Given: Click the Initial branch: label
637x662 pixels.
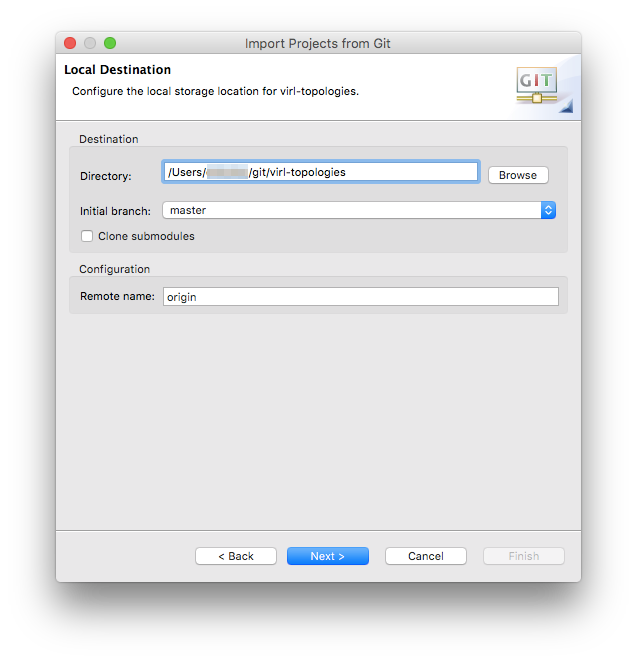Looking at the screenshot, I should (x=115, y=211).
